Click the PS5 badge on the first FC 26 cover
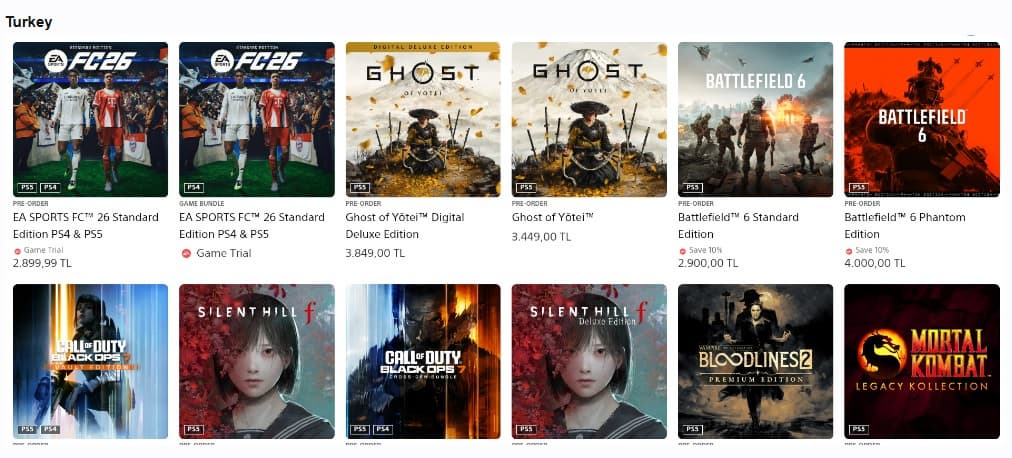Viewport: 1012px width, 458px height. pyautogui.click(x=27, y=188)
